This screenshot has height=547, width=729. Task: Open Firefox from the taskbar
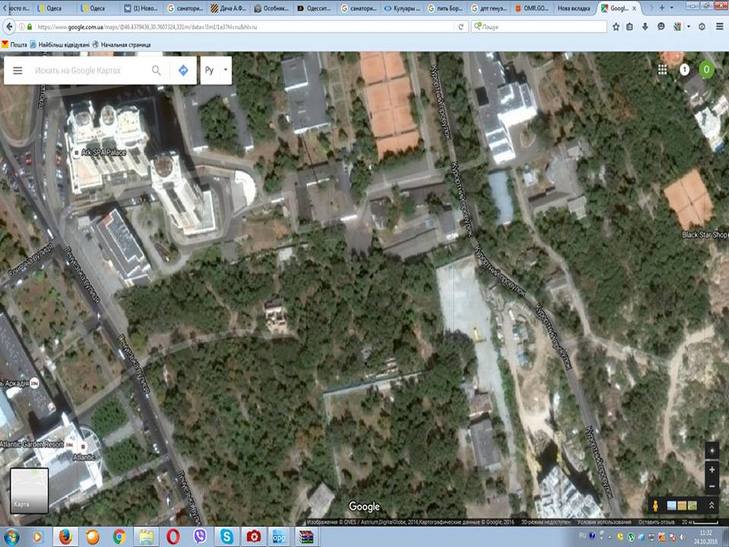tap(66, 537)
